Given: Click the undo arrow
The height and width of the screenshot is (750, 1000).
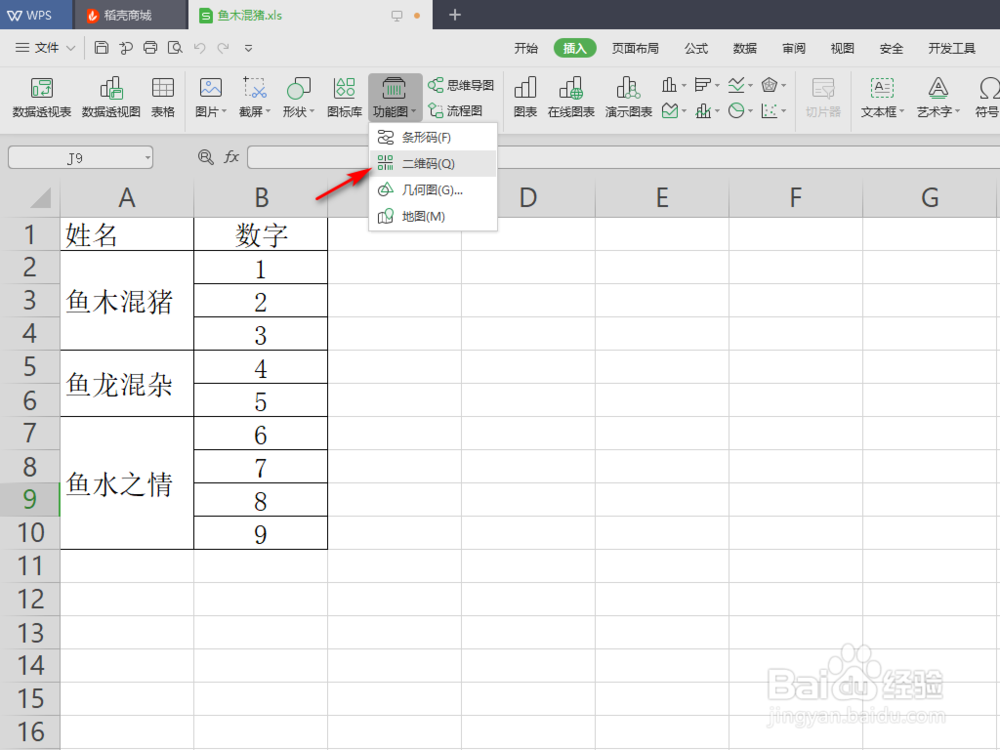Looking at the screenshot, I should pyautogui.click(x=200, y=48).
